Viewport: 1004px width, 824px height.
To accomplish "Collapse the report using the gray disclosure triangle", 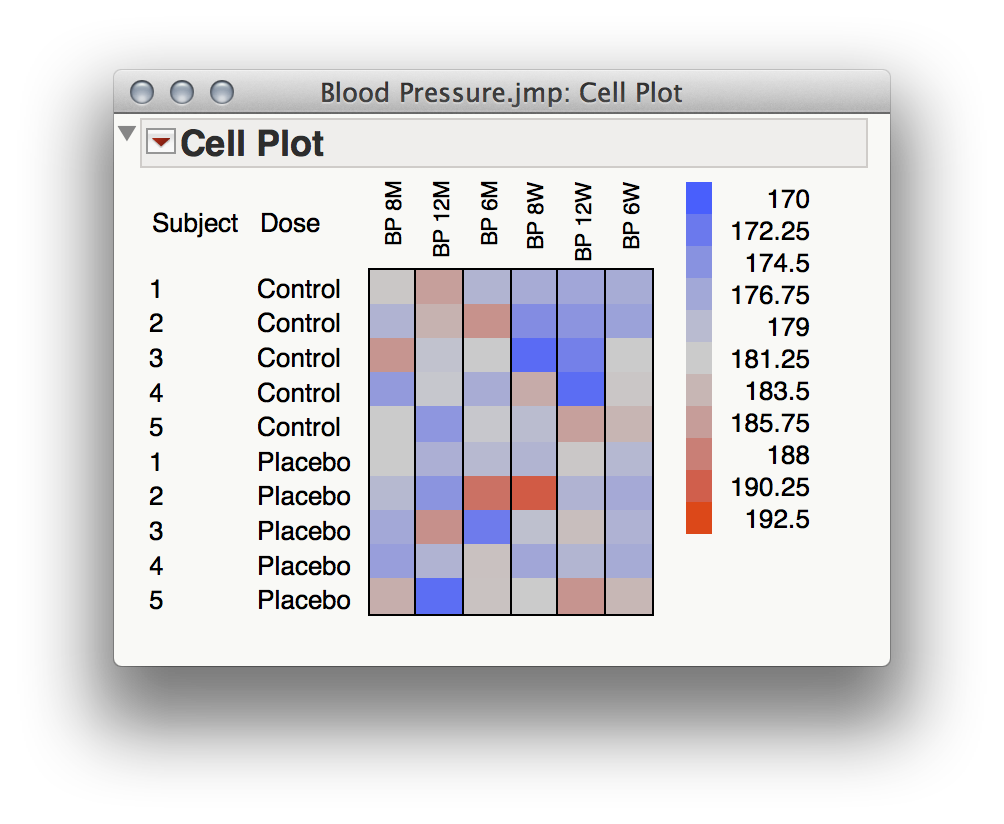I will pyautogui.click(x=125, y=131).
